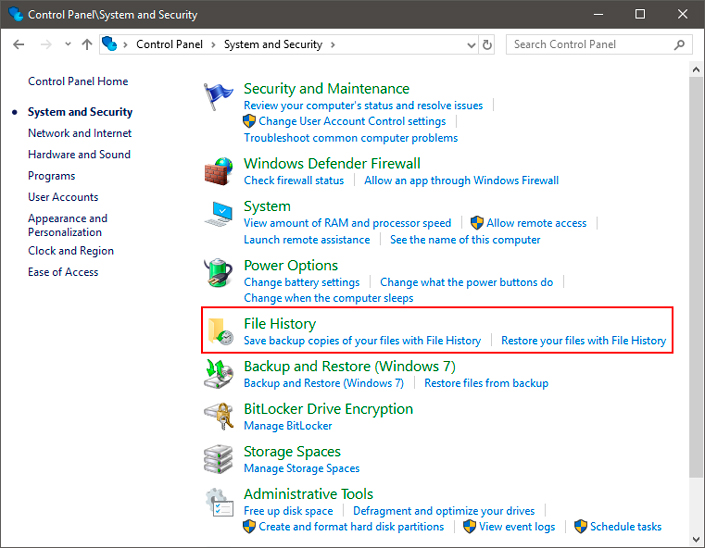Viewport: 705px width, 548px height.
Task: Select System and Security in sidebar
Action: tap(80, 112)
